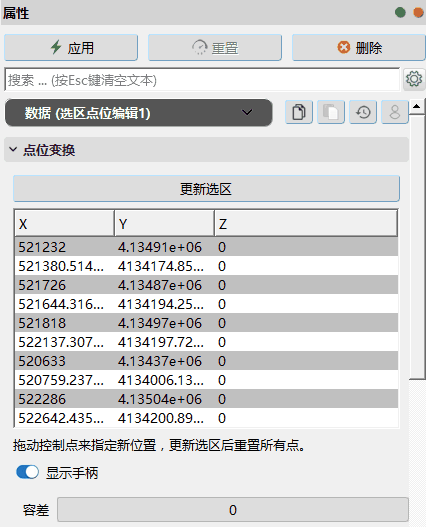Click the 重置 button
The width and height of the screenshot is (426, 527).
215,48
